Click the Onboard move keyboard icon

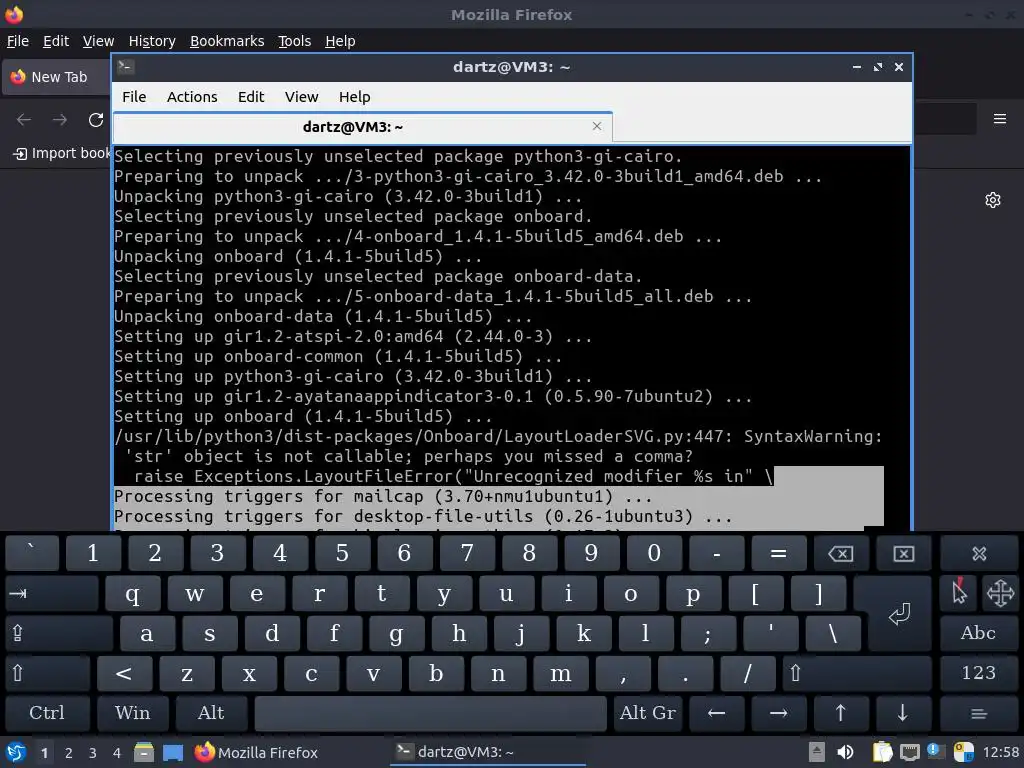pos(1000,594)
